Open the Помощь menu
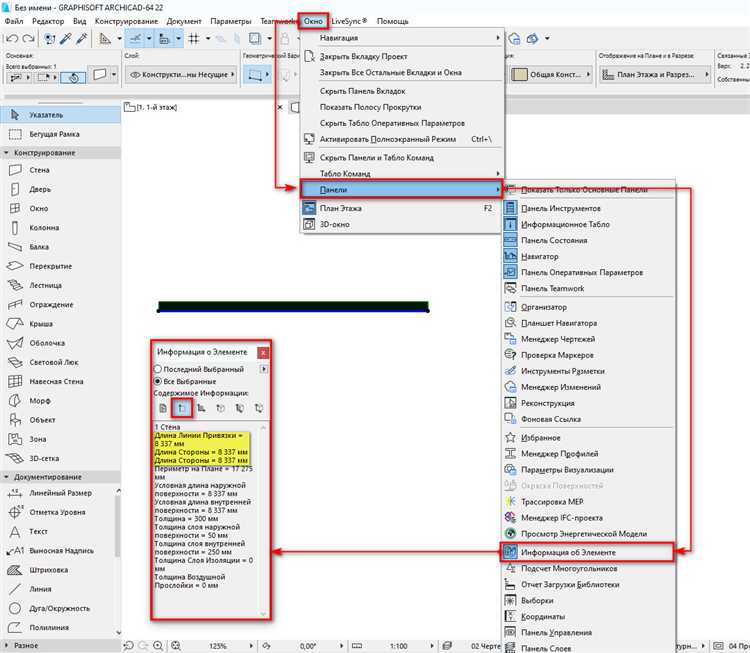 pos(393,21)
